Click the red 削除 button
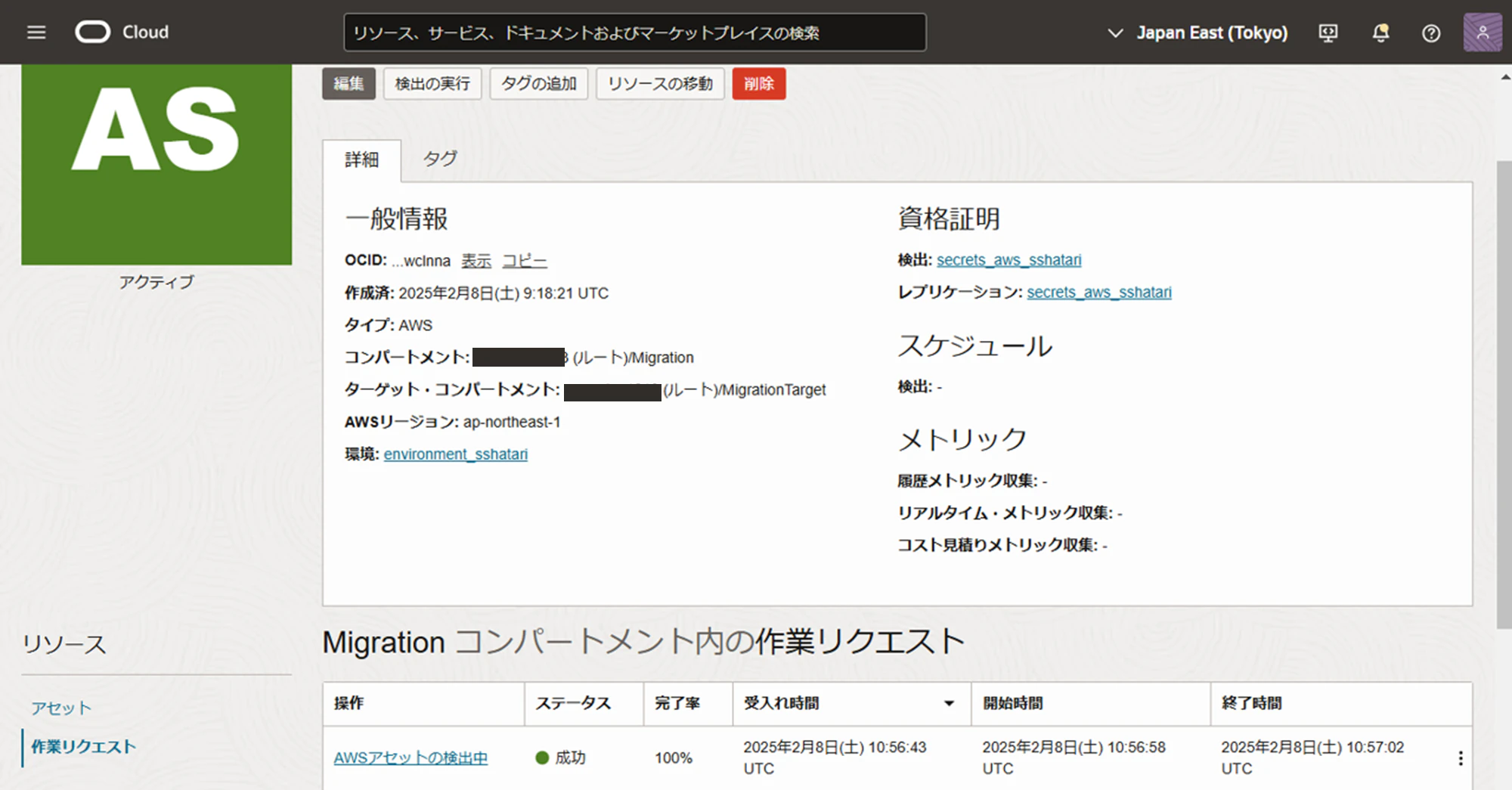Screen dimensions: 1512x790 tap(758, 83)
